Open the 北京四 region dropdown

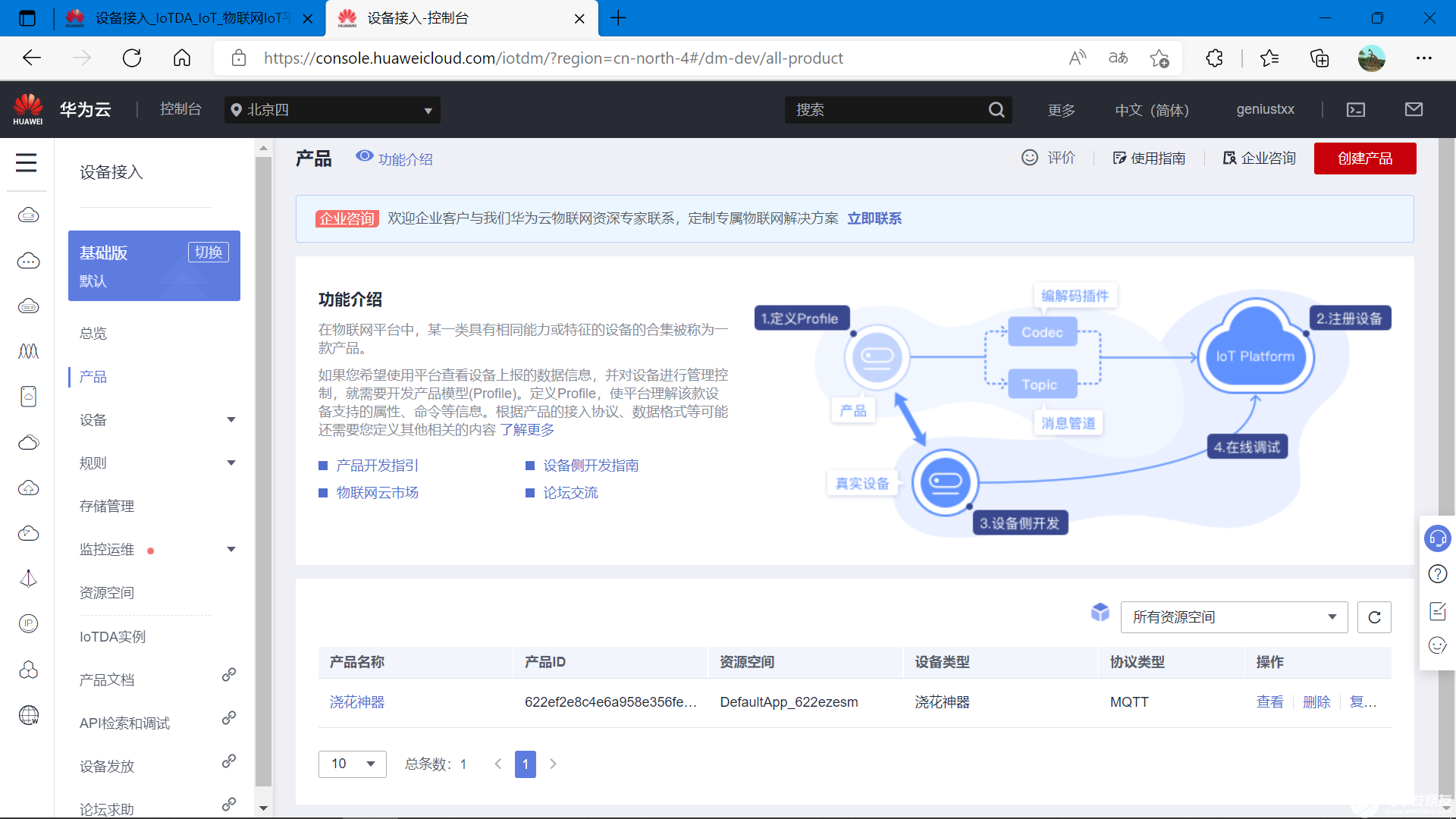(x=332, y=110)
